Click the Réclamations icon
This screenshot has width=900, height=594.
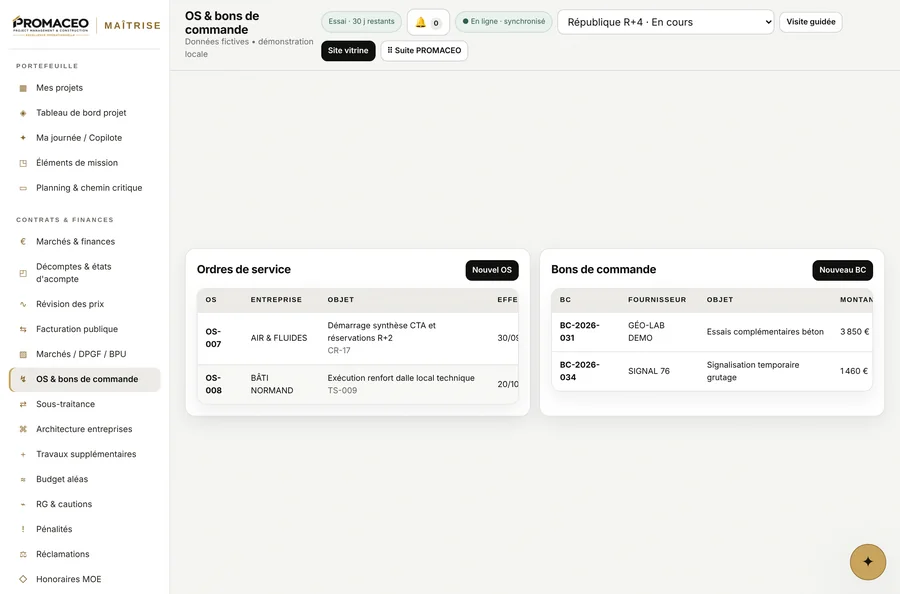[23, 554]
